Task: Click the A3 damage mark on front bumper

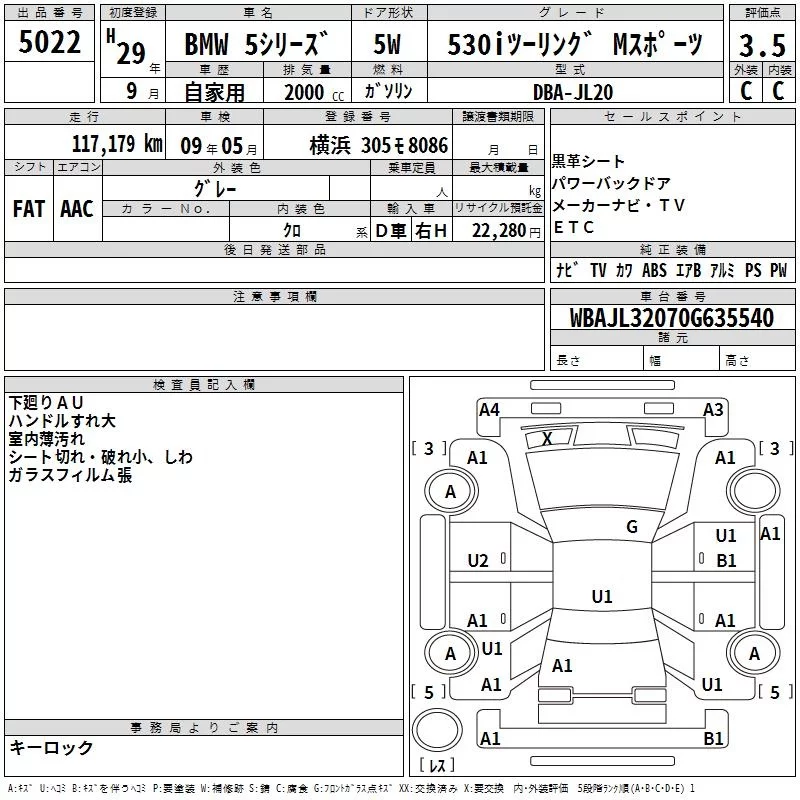Action: (713, 409)
